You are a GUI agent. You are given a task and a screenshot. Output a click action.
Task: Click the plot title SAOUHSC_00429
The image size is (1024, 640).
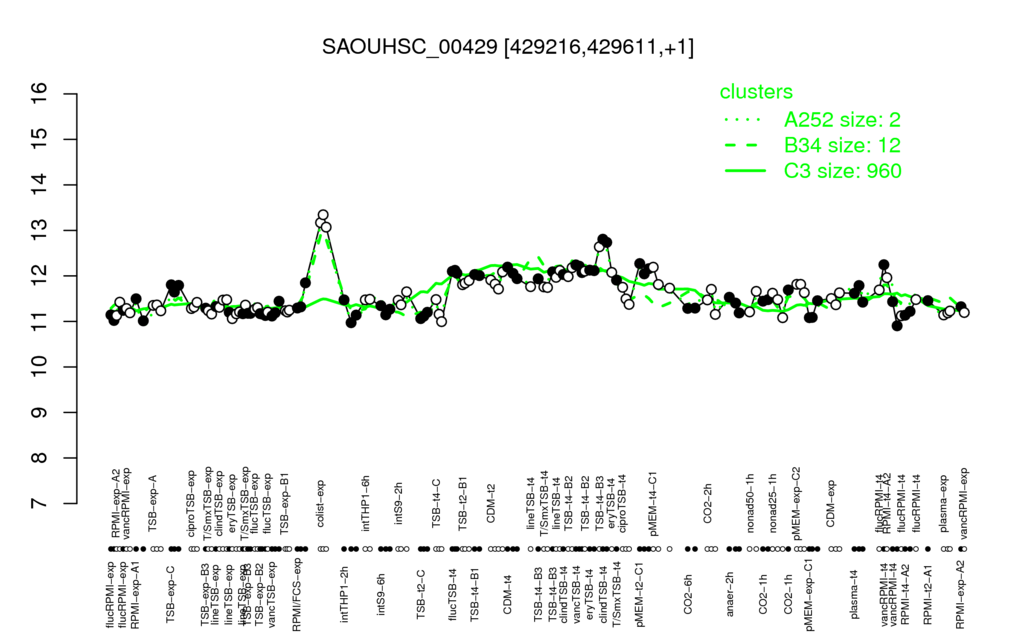[507, 48]
